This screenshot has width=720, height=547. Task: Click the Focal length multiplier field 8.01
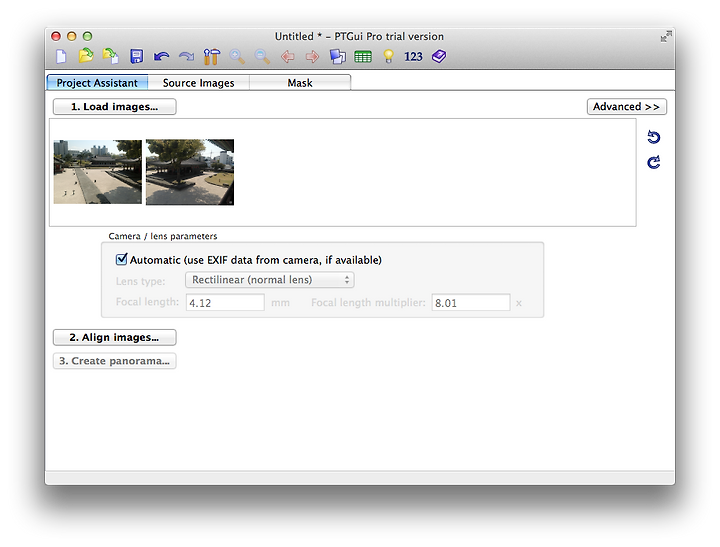coord(471,303)
